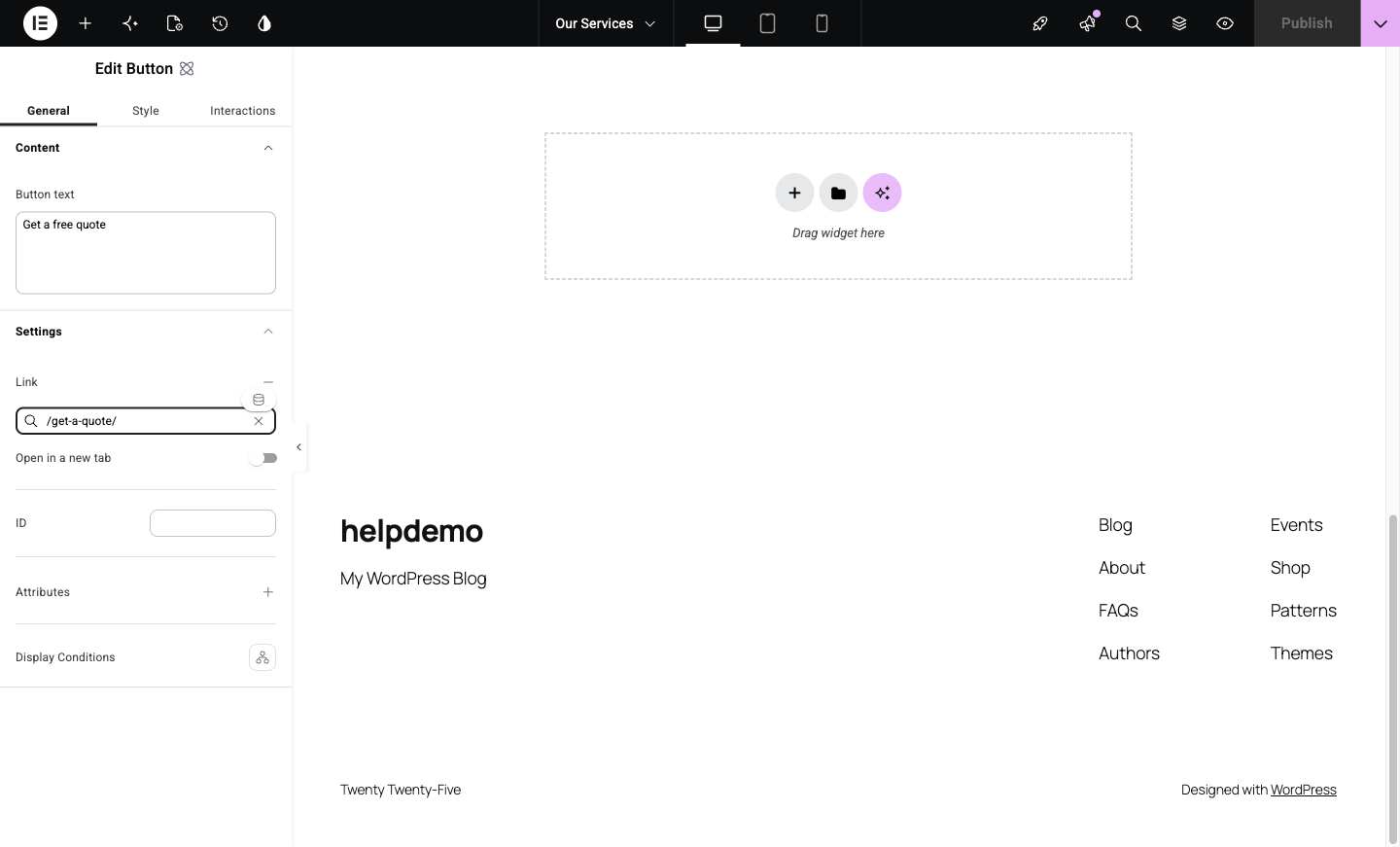The height and width of the screenshot is (847, 1400).
Task: Open the Finder search icon
Action: click(x=1134, y=23)
